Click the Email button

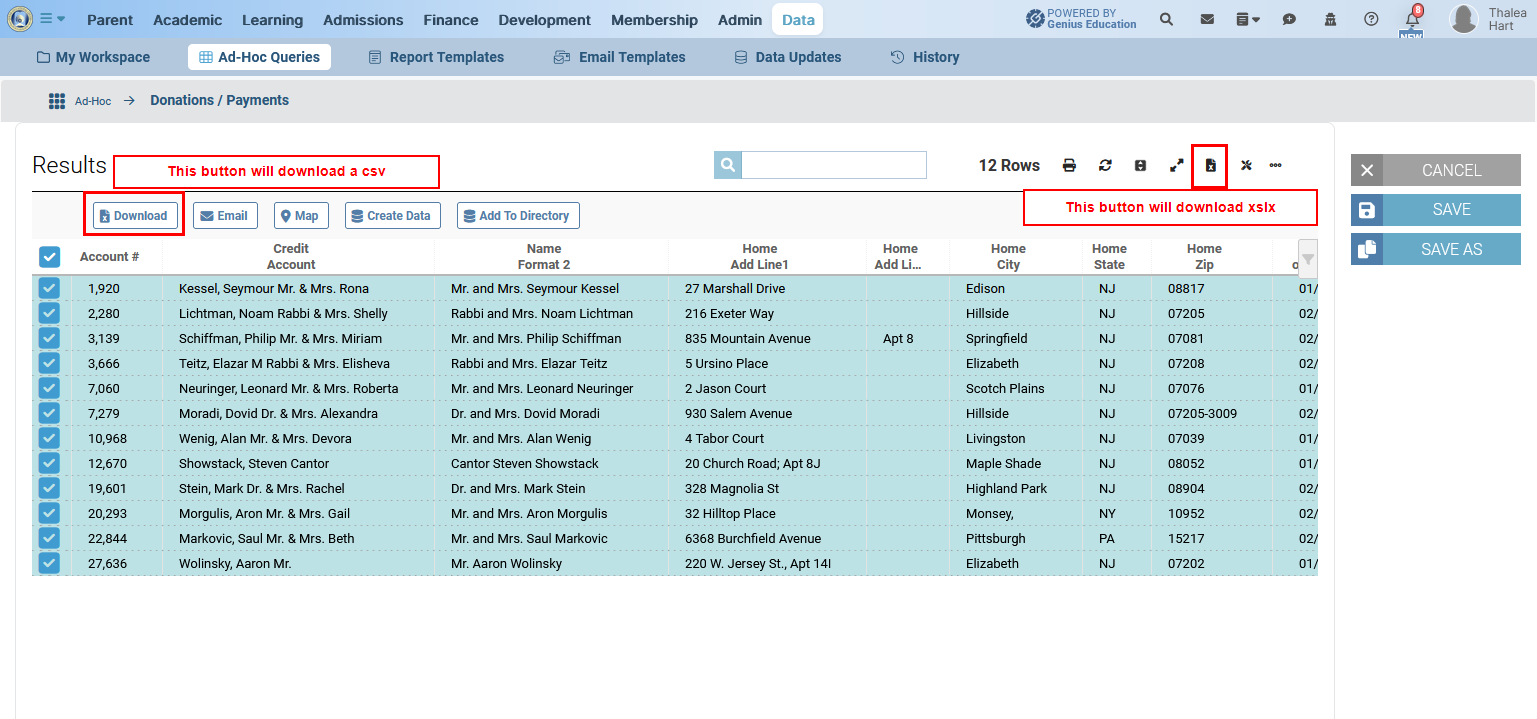coord(225,215)
